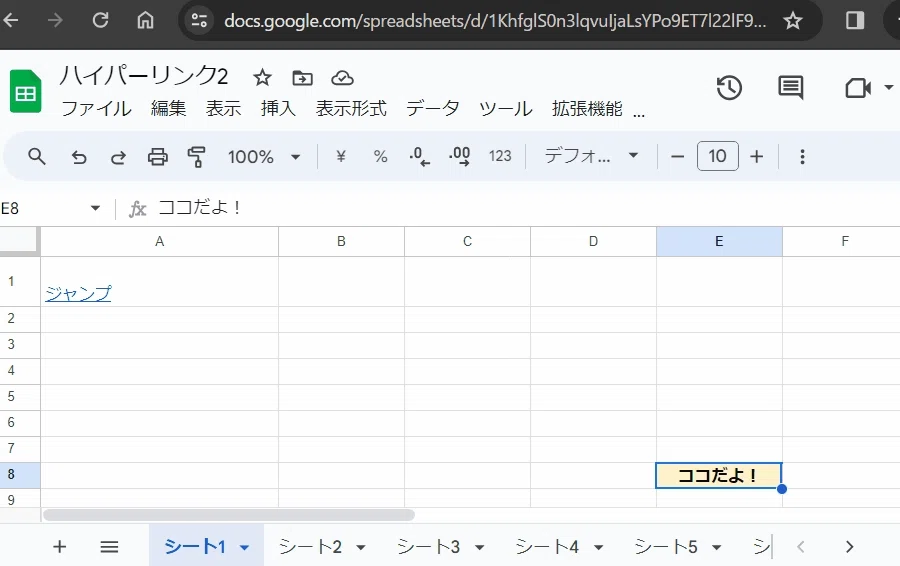This screenshot has width=900, height=566.
Task: Activate the paint format tool
Action: click(x=196, y=156)
